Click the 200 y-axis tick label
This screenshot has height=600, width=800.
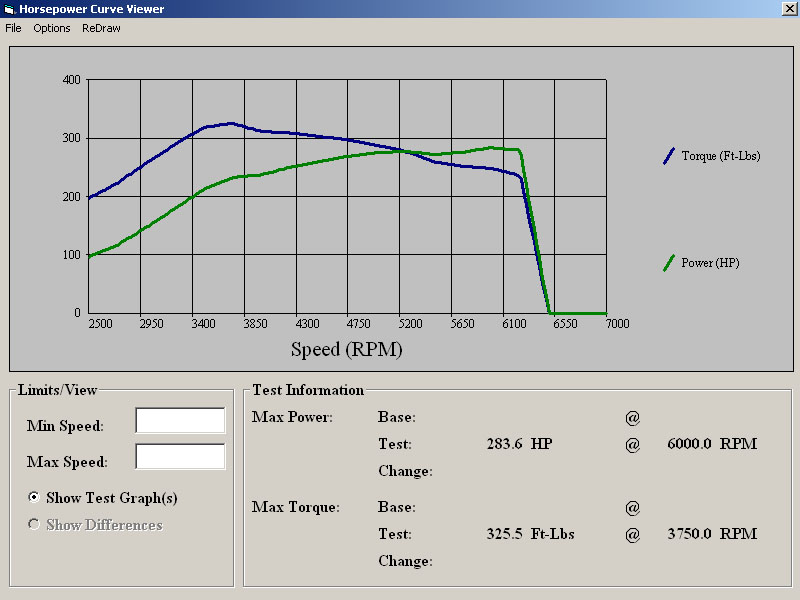[71, 197]
